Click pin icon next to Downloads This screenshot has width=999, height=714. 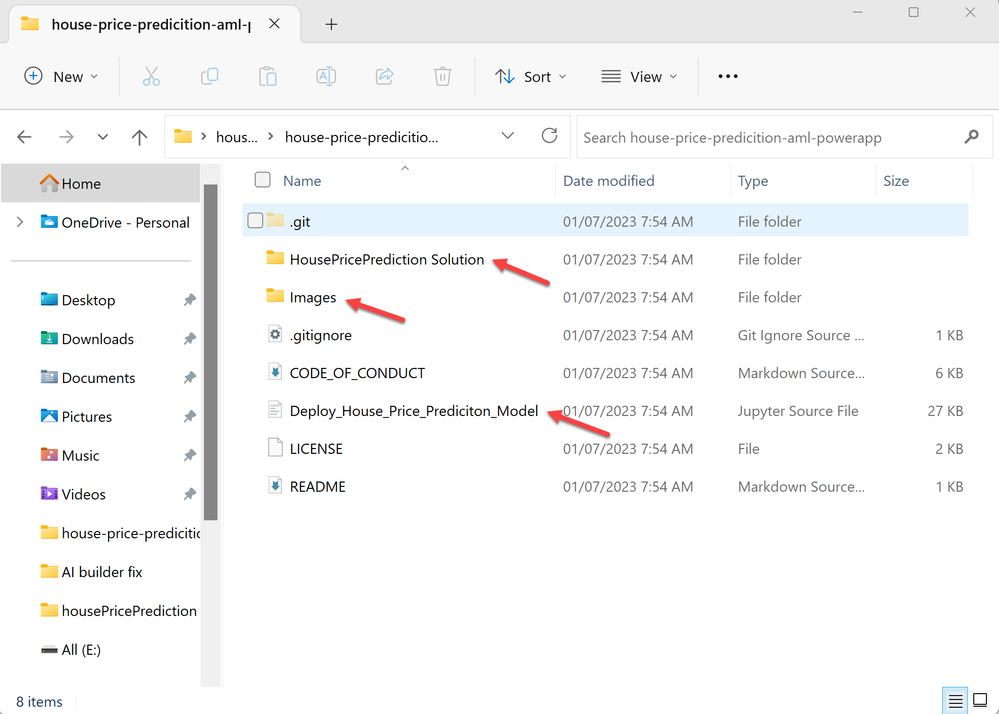coord(189,339)
